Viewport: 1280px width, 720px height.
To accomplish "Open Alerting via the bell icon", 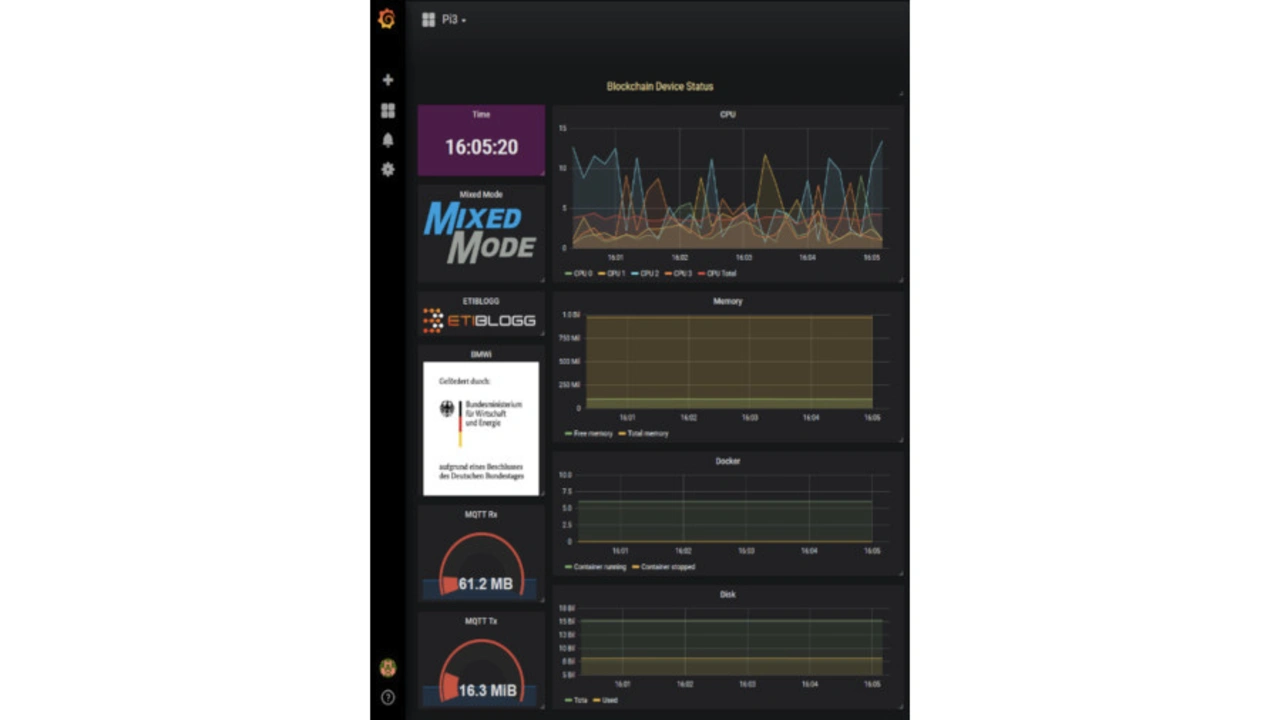I will 388,140.
